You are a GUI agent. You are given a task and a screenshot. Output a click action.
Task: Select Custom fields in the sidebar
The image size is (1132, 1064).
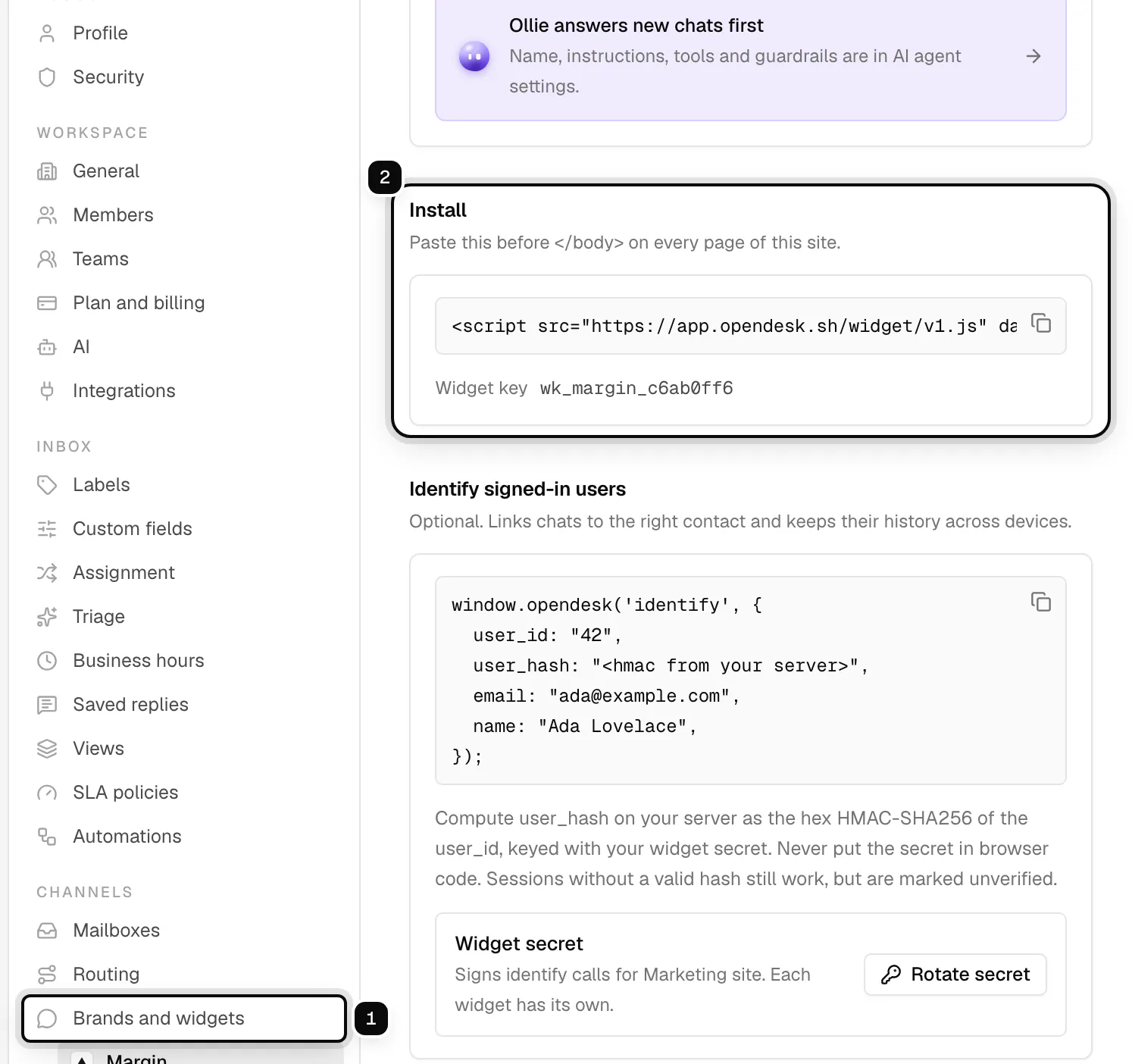pyautogui.click(x=183, y=529)
